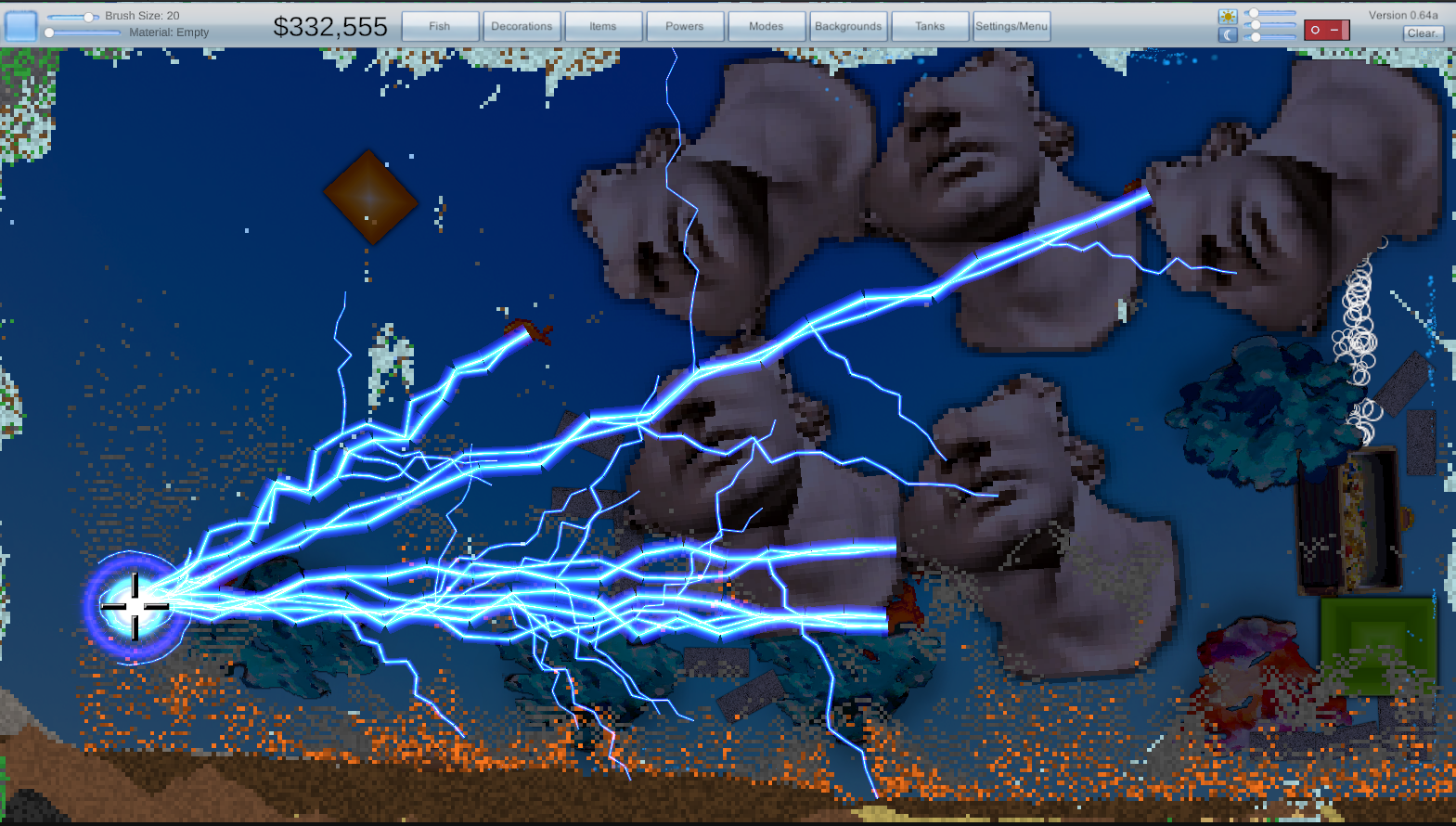Open the Items menu

click(603, 26)
